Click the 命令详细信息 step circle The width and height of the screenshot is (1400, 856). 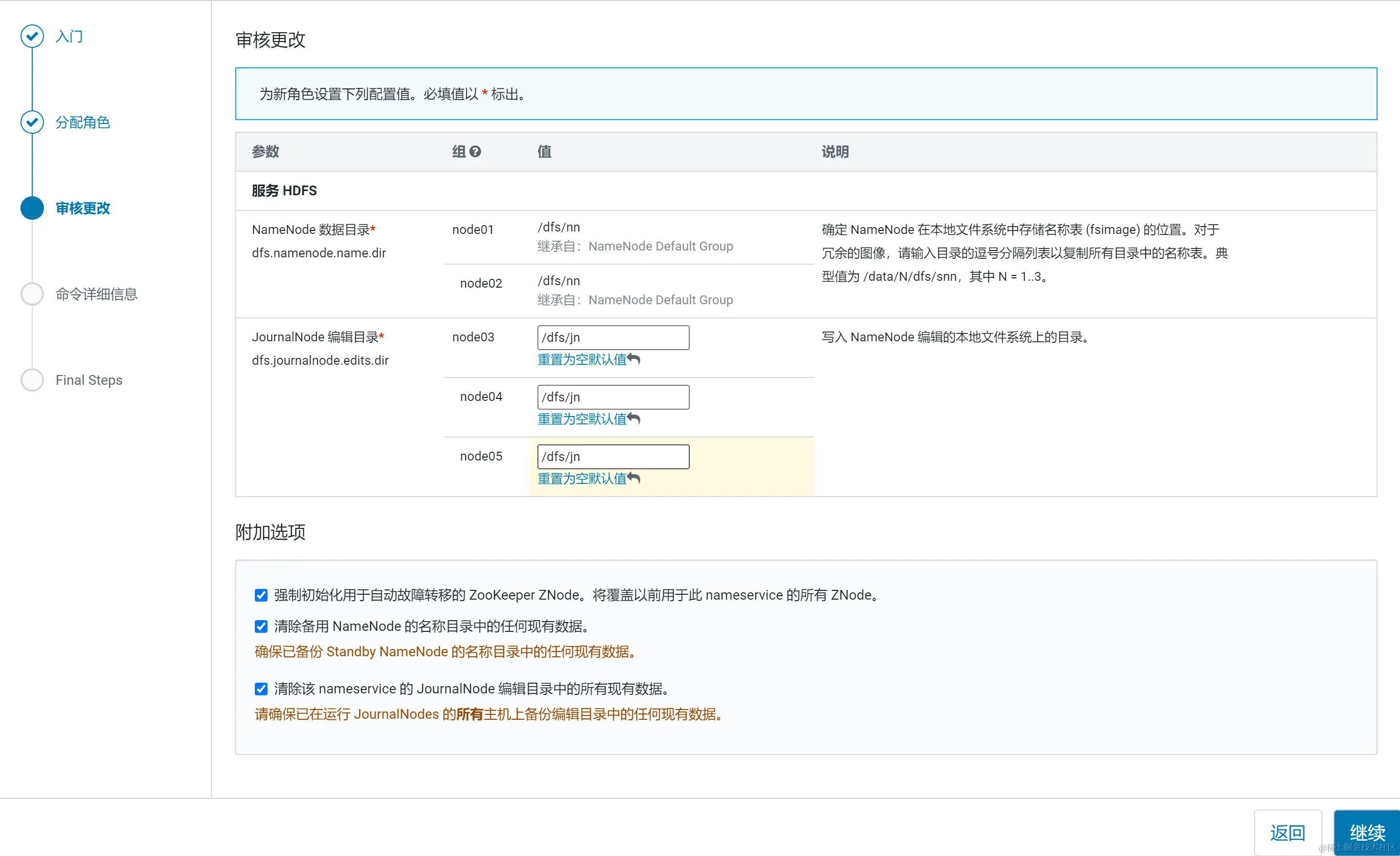point(32,294)
